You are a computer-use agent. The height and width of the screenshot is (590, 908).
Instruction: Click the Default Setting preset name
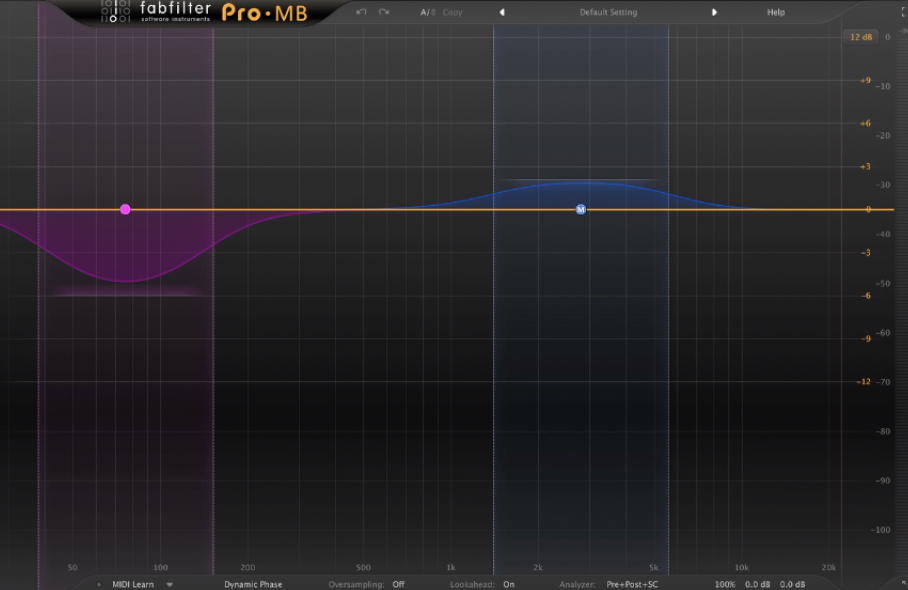pos(608,12)
